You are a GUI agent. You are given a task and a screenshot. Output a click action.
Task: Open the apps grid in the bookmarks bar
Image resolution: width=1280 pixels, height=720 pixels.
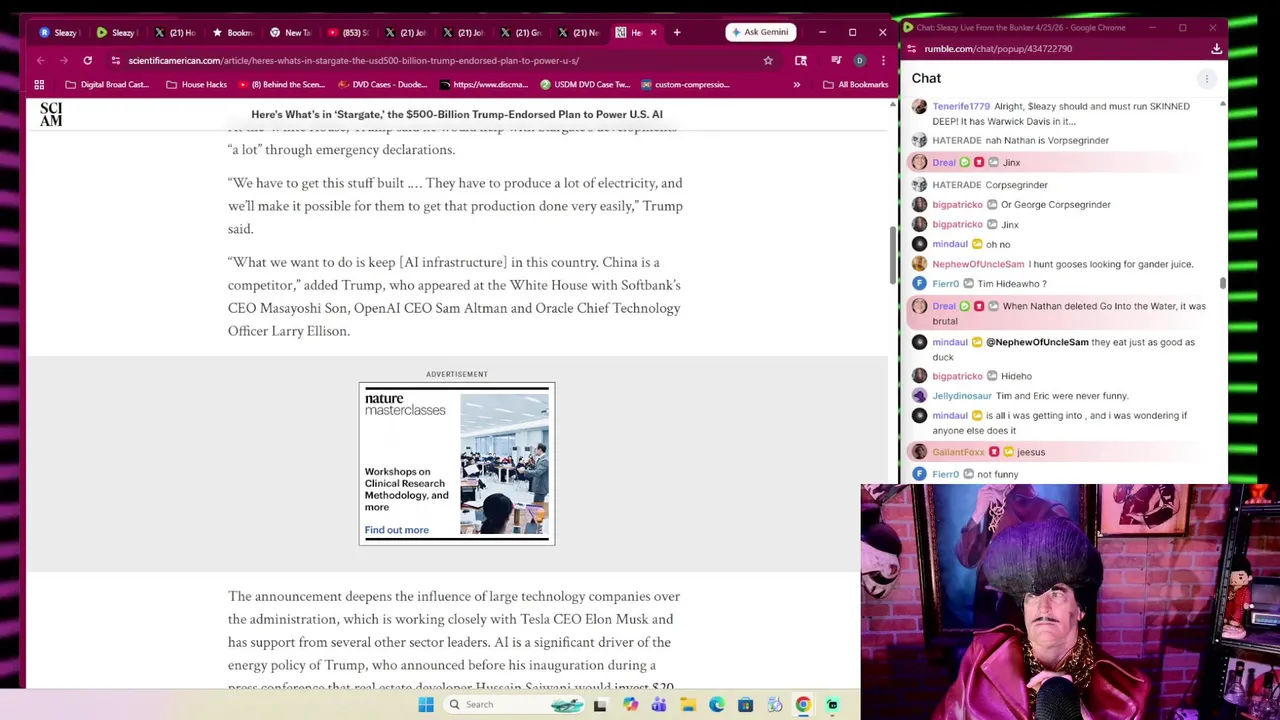point(39,85)
